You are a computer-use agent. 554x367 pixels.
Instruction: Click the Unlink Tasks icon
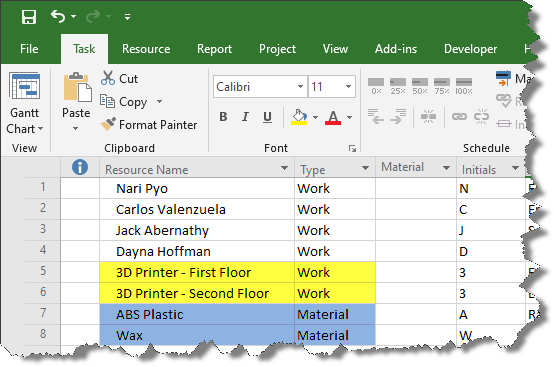click(x=481, y=117)
